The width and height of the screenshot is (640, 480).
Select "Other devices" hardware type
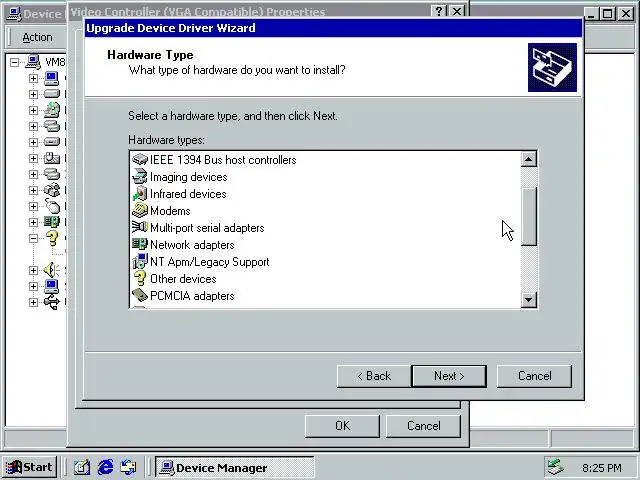tap(183, 279)
